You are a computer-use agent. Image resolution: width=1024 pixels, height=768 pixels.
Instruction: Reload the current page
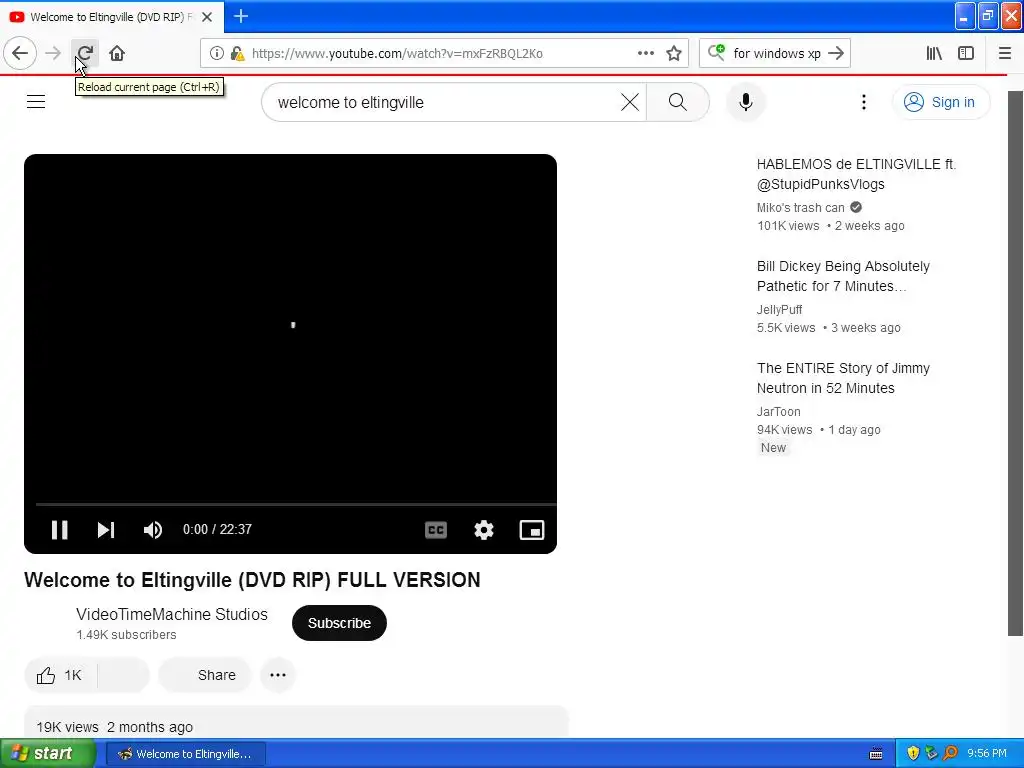[x=85, y=53]
